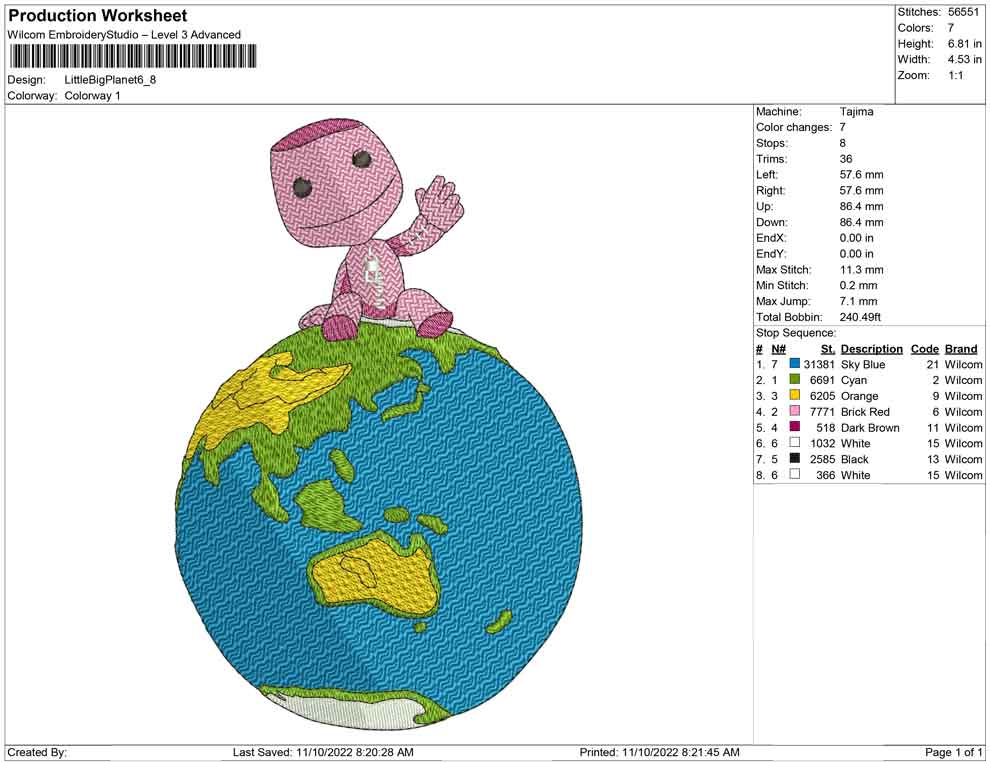The height and width of the screenshot is (762, 990).
Task: Click the barcode under the header
Action: pos(133,56)
